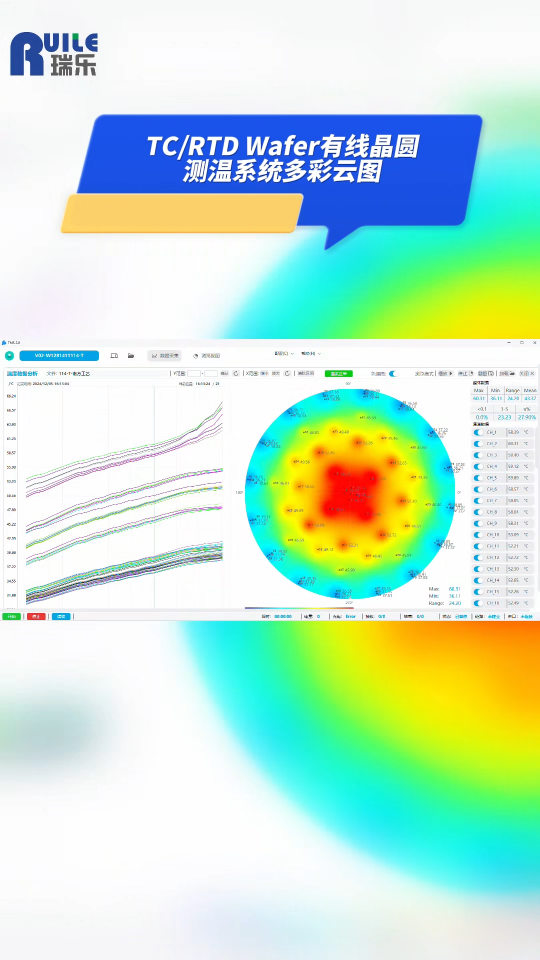Viewport: 540px width, 960px height.
Task: Toggle the switch above the wafer heat map
Action: pos(393,373)
